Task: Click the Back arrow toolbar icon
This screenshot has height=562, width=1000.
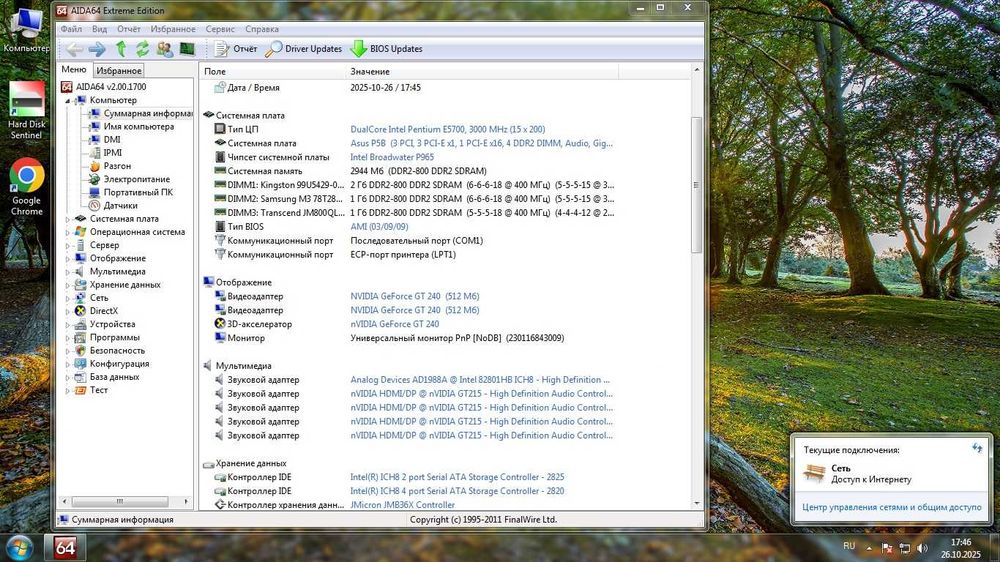Action: click(x=75, y=49)
